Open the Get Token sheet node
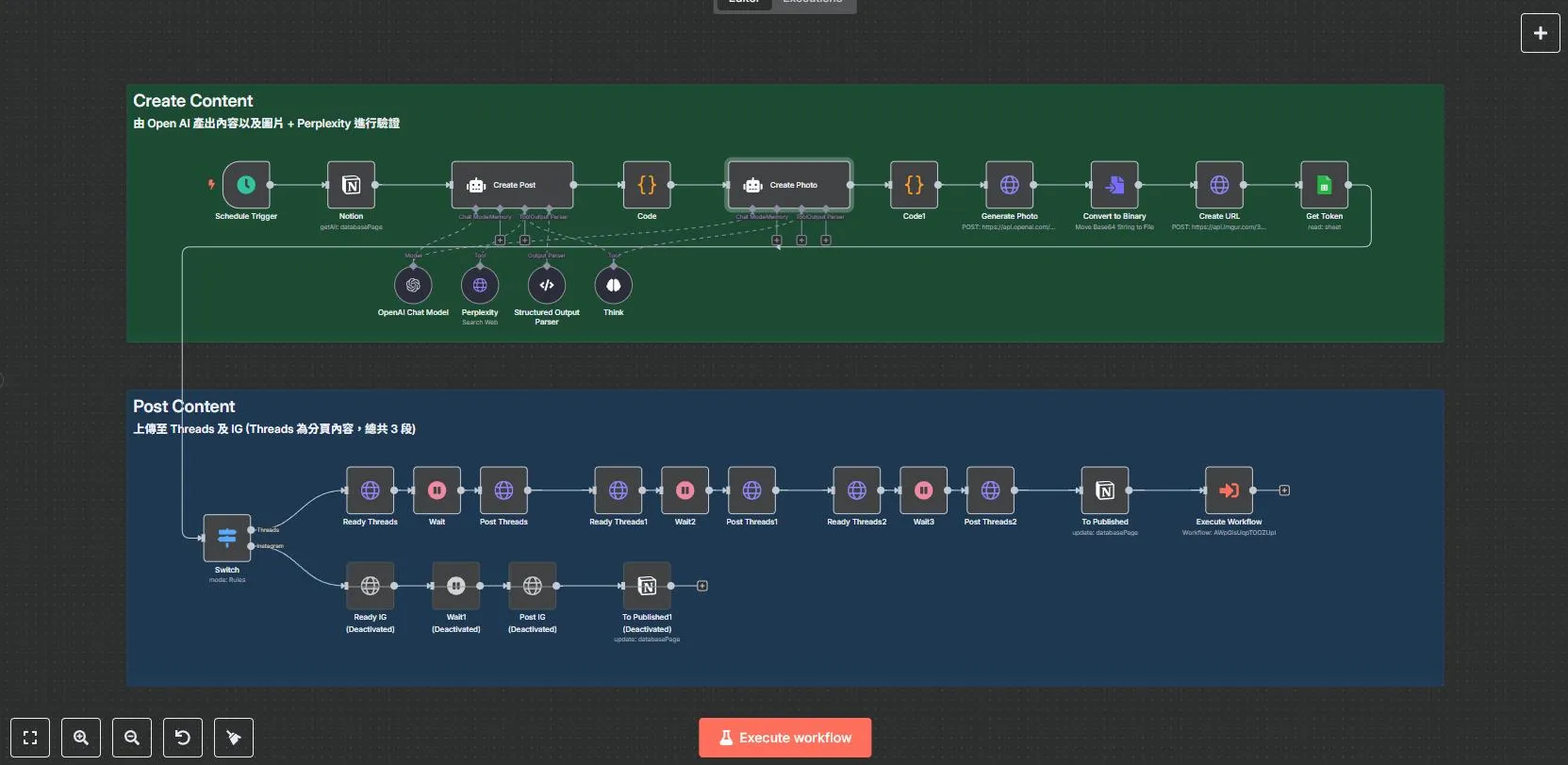This screenshot has width=1568, height=765. click(1324, 185)
